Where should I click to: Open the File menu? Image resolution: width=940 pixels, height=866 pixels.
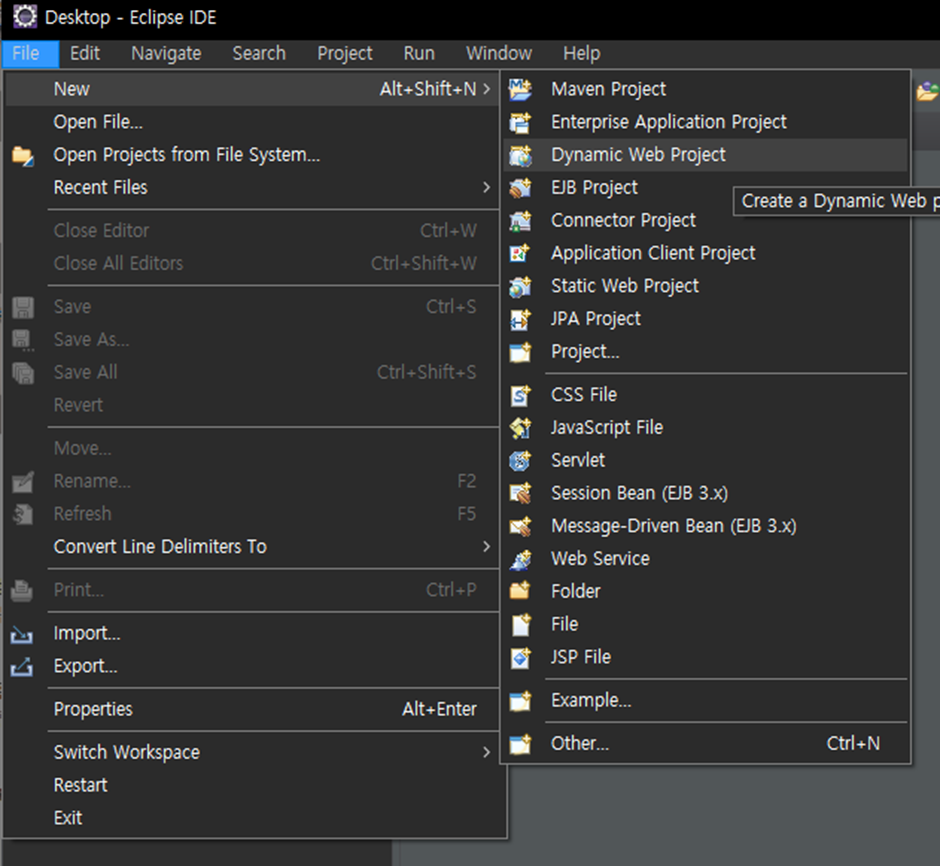[31, 54]
